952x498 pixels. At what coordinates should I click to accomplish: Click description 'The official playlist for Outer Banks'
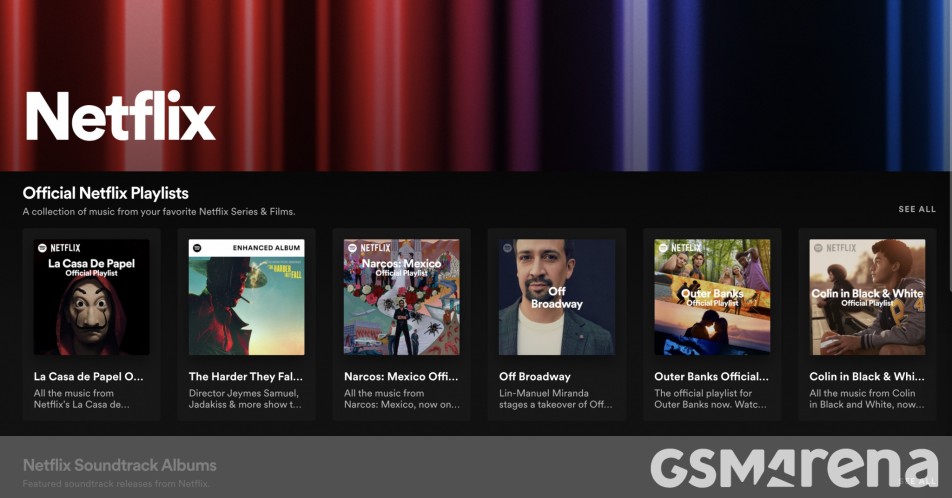[710, 399]
